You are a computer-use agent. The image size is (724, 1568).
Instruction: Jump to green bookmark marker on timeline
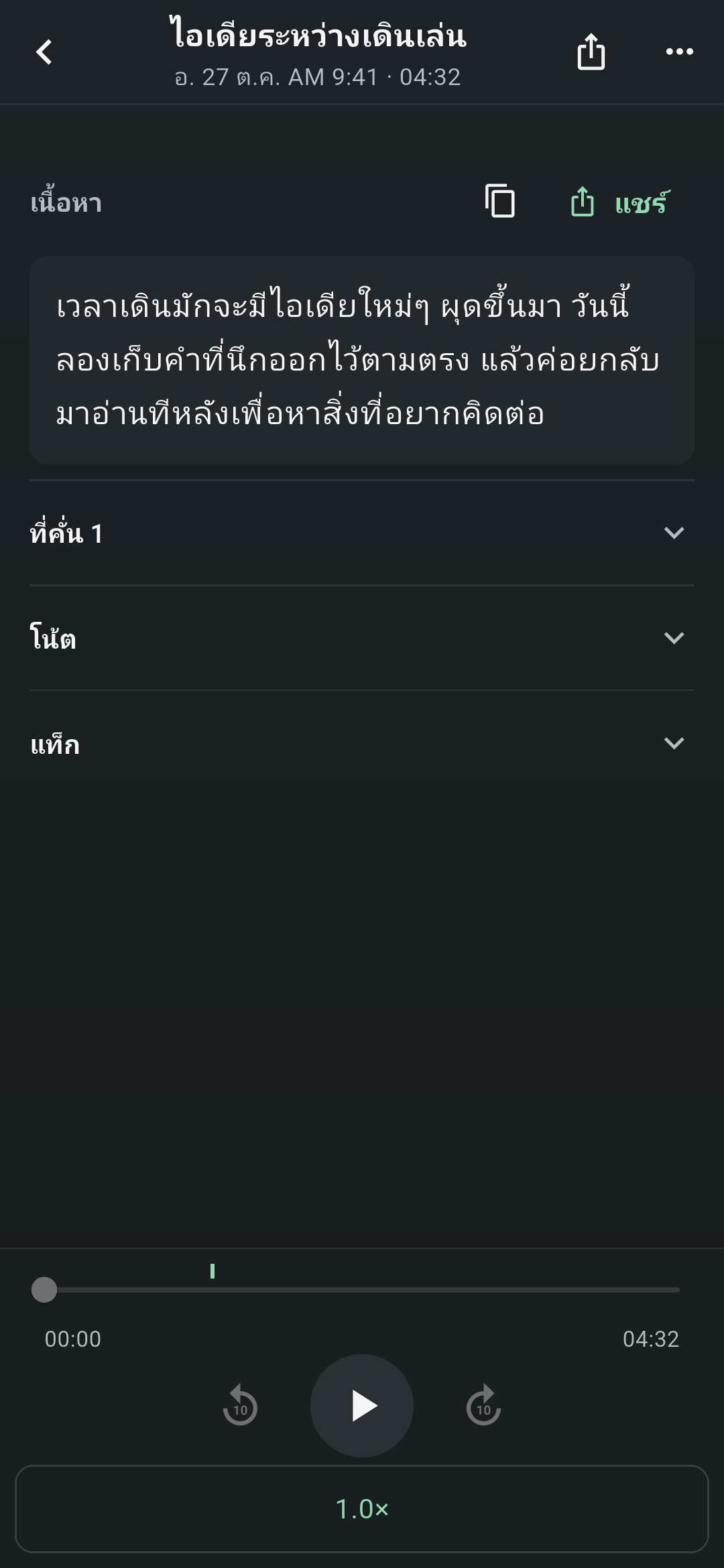point(213,1270)
